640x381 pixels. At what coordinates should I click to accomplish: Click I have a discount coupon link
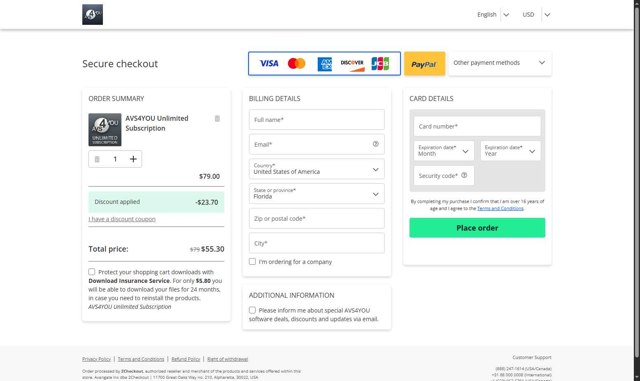click(122, 219)
